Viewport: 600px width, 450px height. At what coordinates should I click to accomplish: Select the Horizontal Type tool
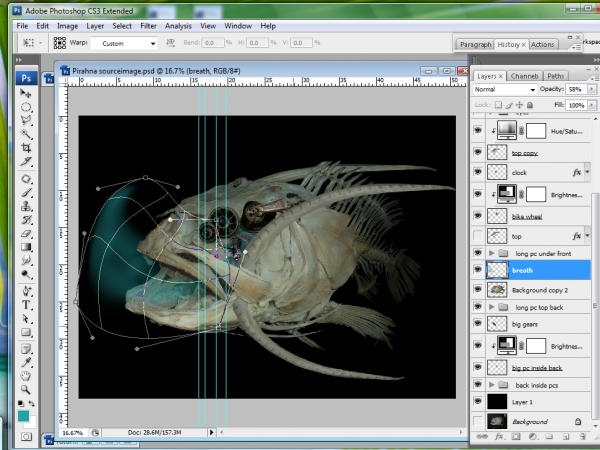26,305
